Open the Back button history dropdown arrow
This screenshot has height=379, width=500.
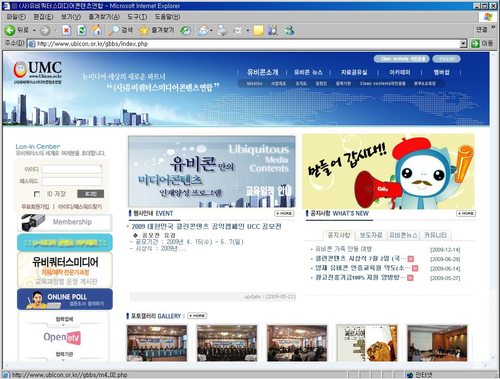coord(34,30)
